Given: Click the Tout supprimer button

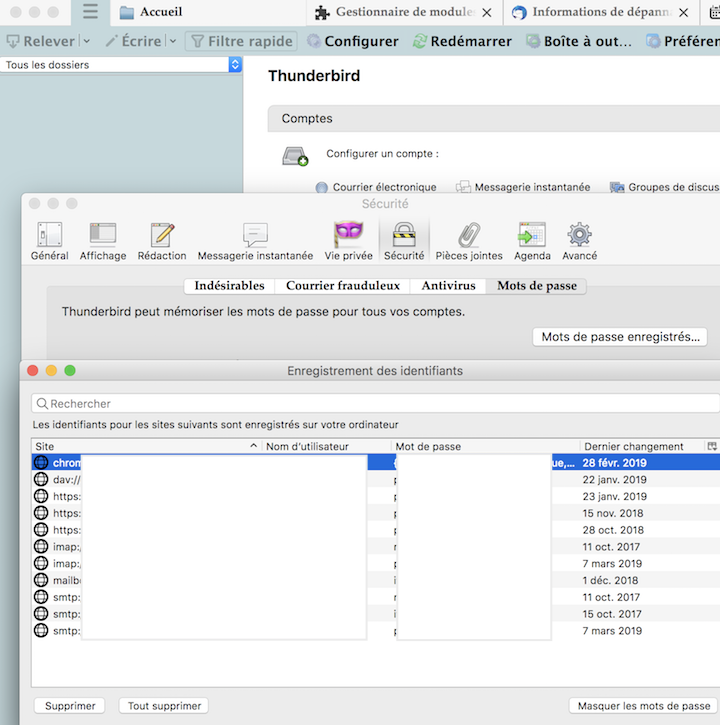Looking at the screenshot, I should click(164, 706).
